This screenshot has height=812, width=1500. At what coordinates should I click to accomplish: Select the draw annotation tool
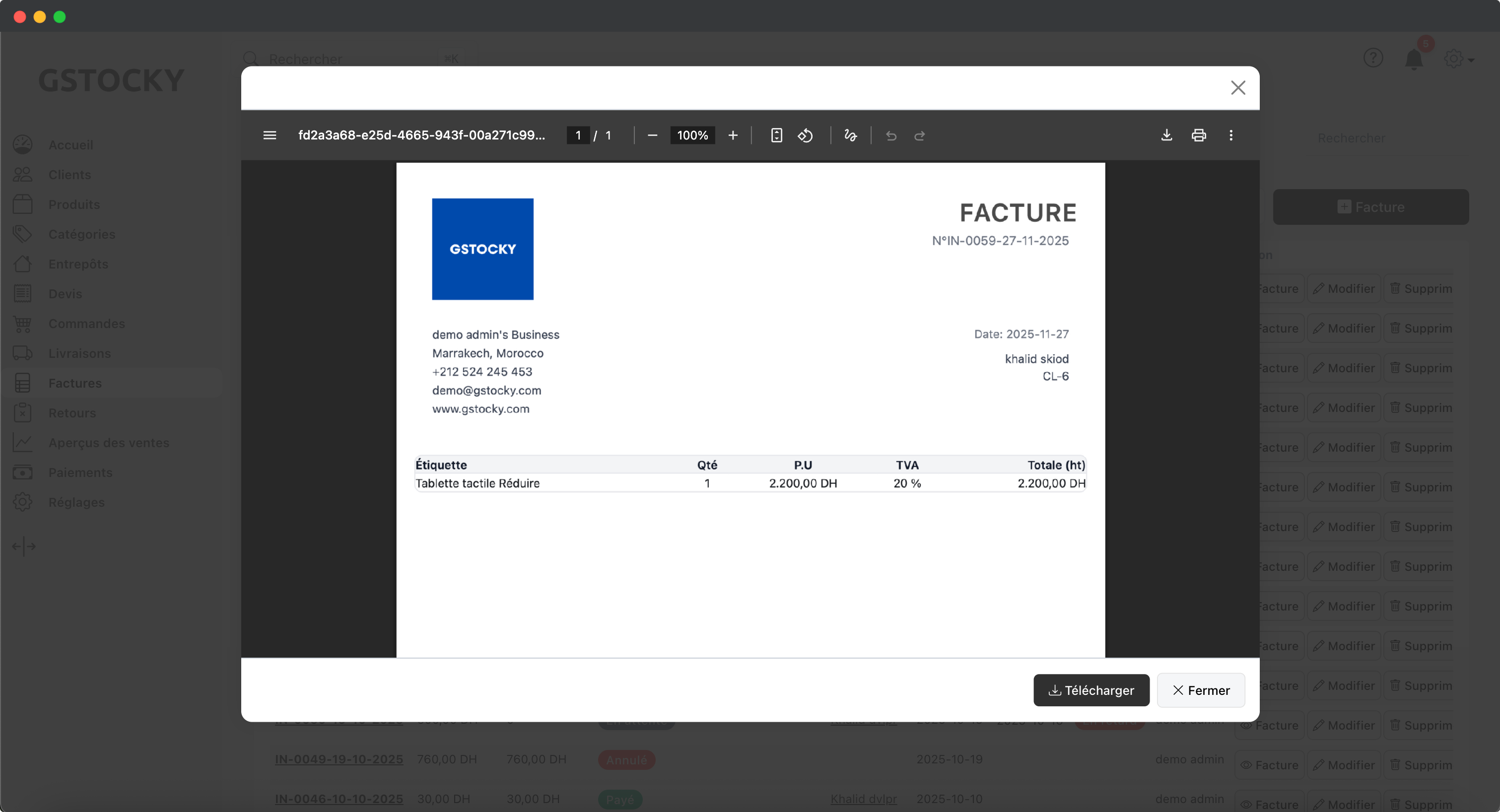coord(850,135)
